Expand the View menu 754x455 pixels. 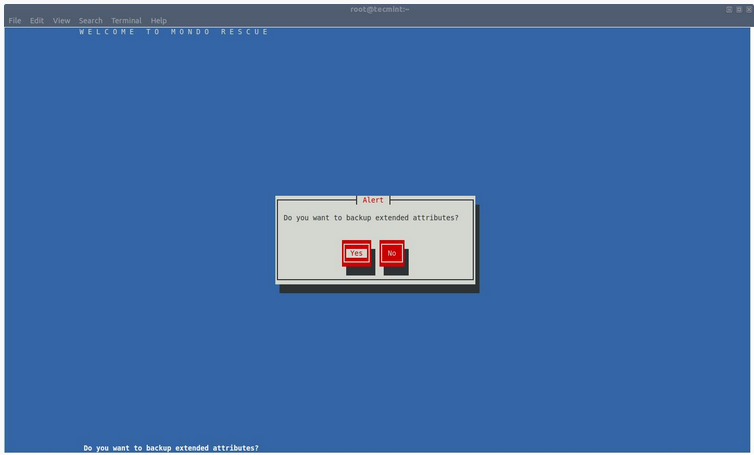click(x=61, y=20)
